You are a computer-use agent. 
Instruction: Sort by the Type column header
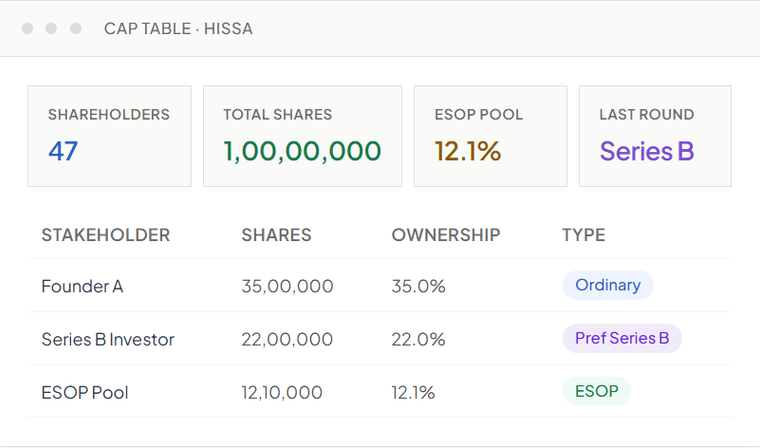click(584, 235)
